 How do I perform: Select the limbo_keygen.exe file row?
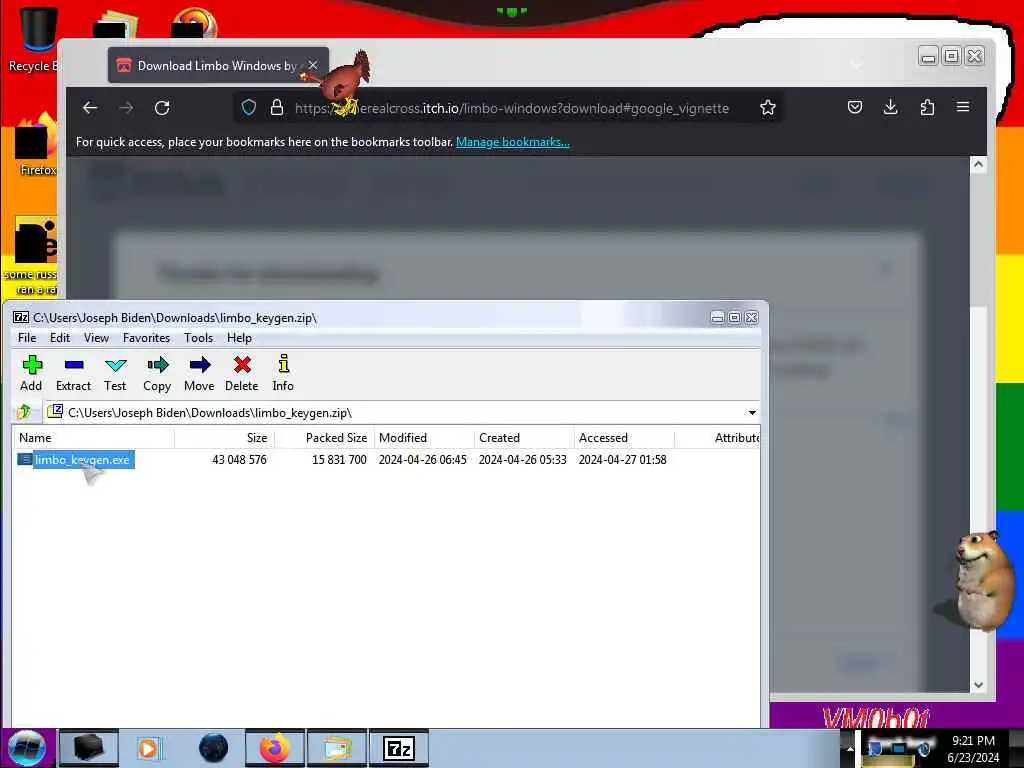point(385,460)
